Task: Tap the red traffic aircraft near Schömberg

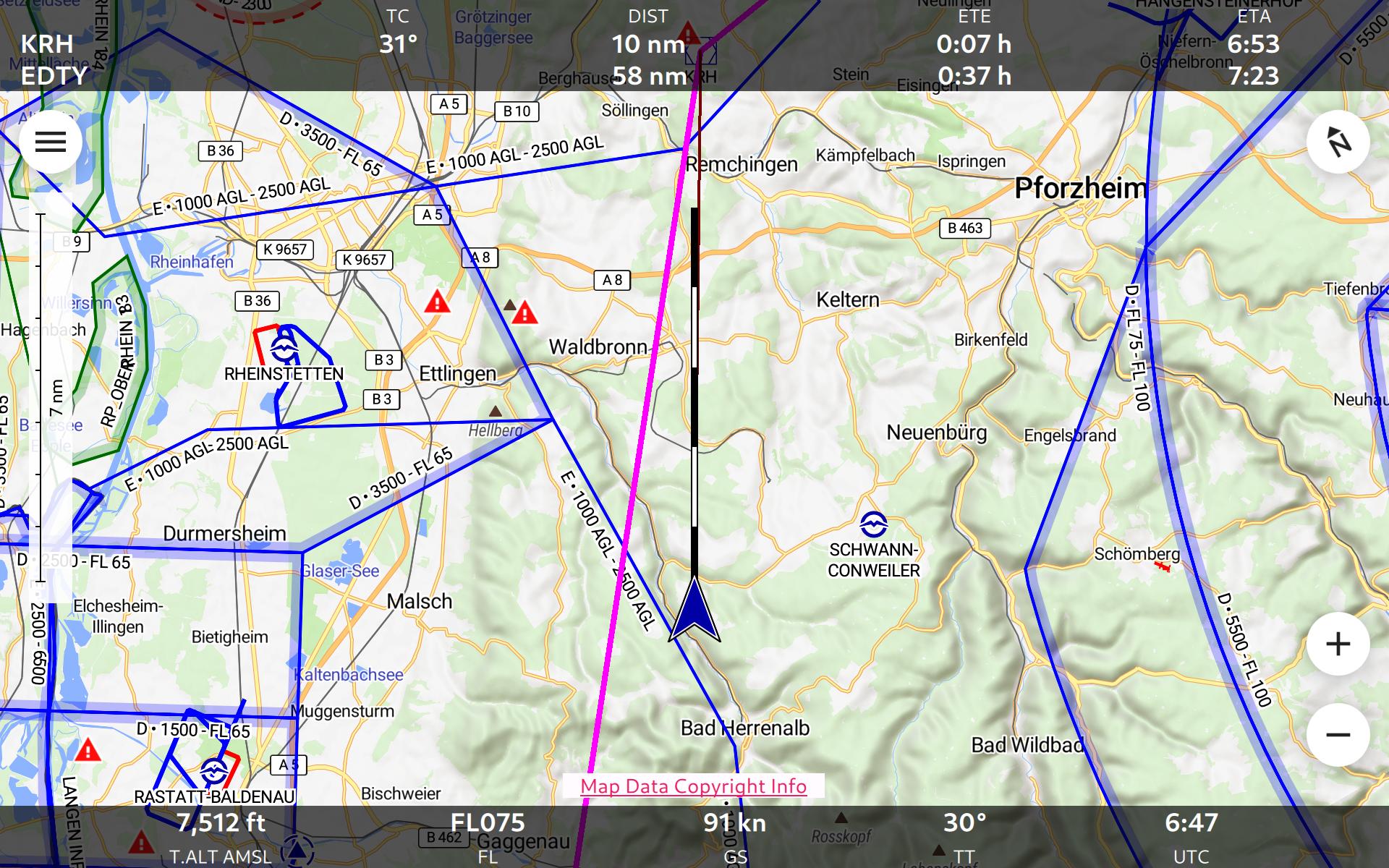Action: click(1163, 567)
